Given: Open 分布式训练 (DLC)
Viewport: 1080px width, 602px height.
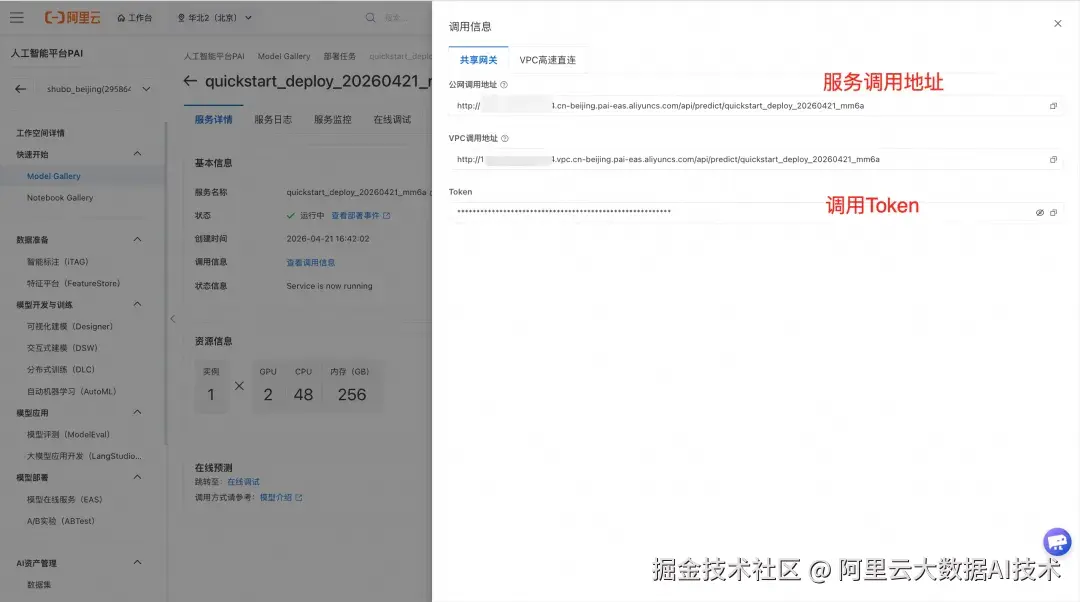Looking at the screenshot, I should pos(61,369).
